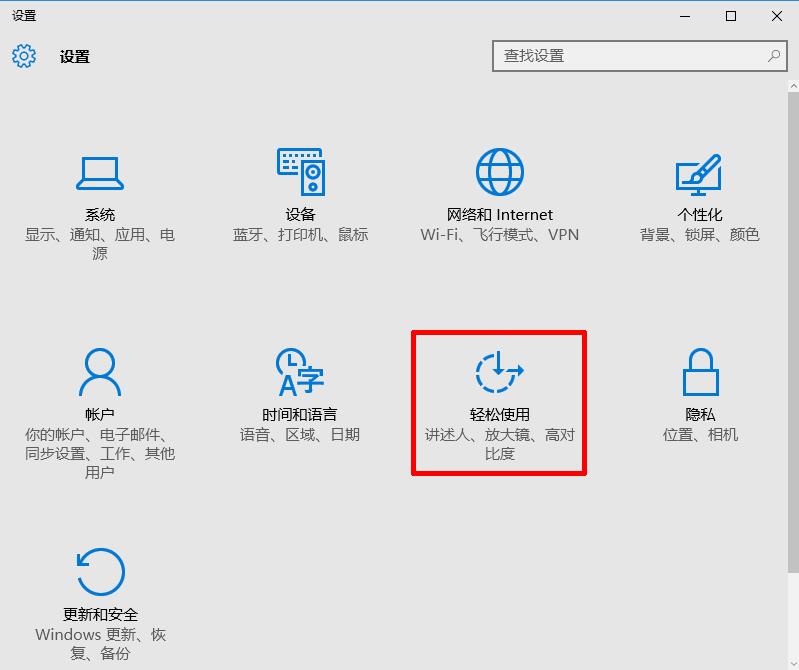
Task: Click the 系统 label text
Action: point(100,215)
